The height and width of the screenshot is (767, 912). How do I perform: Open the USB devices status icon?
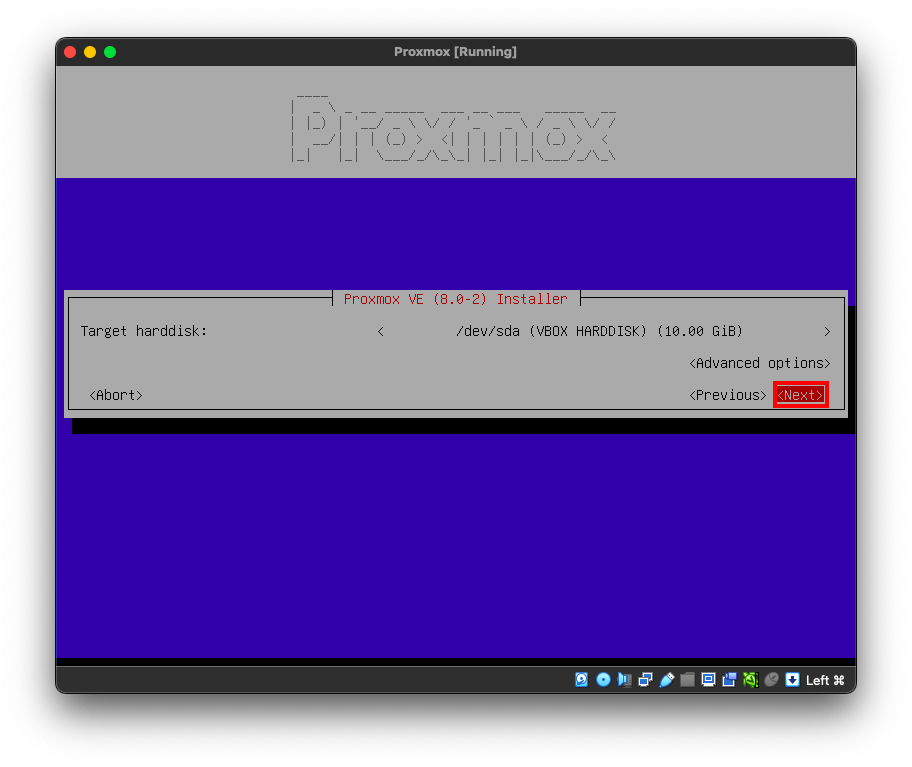click(667, 680)
